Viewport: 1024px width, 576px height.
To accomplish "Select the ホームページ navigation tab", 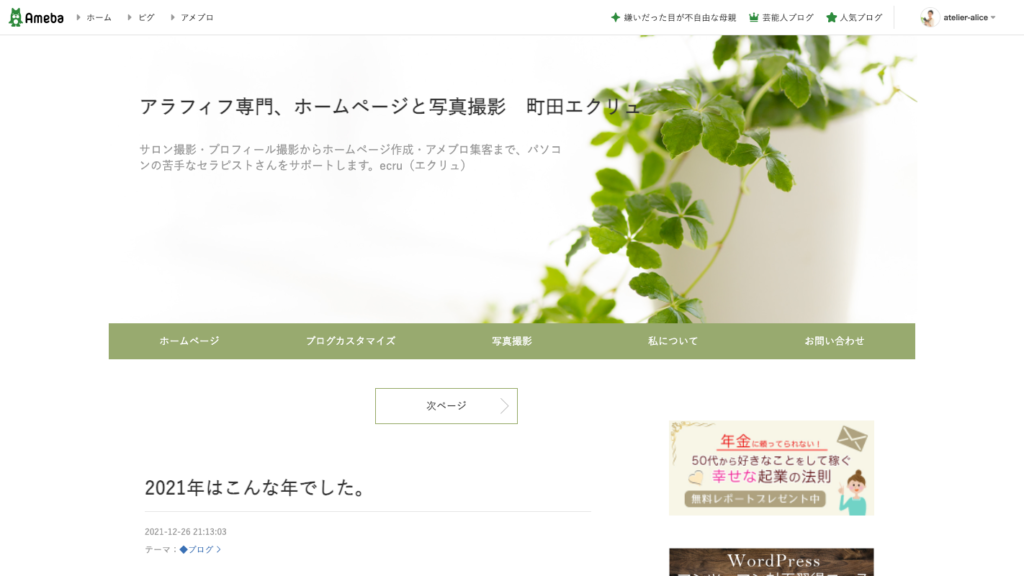I will click(x=189, y=341).
